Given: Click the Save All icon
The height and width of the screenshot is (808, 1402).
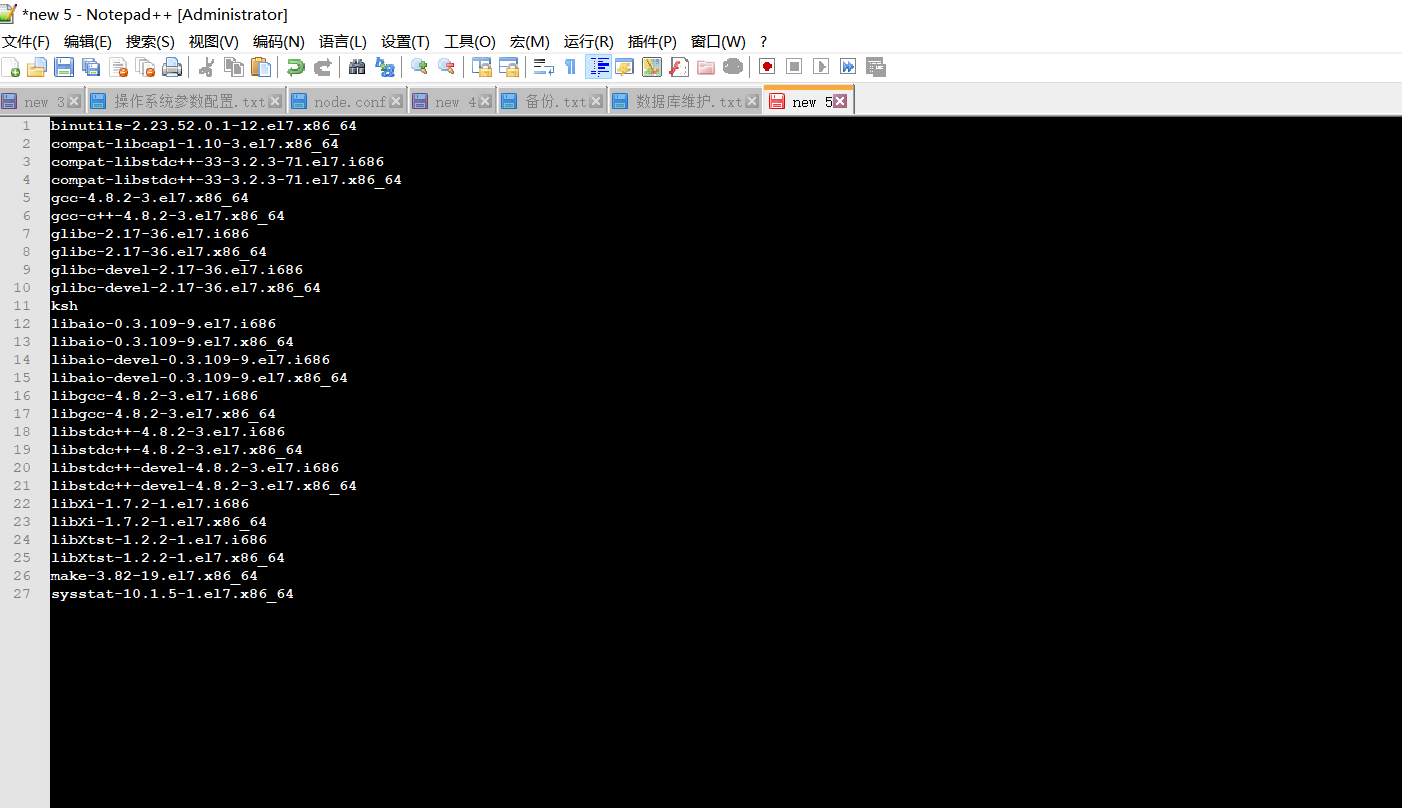Looking at the screenshot, I should (x=91, y=67).
